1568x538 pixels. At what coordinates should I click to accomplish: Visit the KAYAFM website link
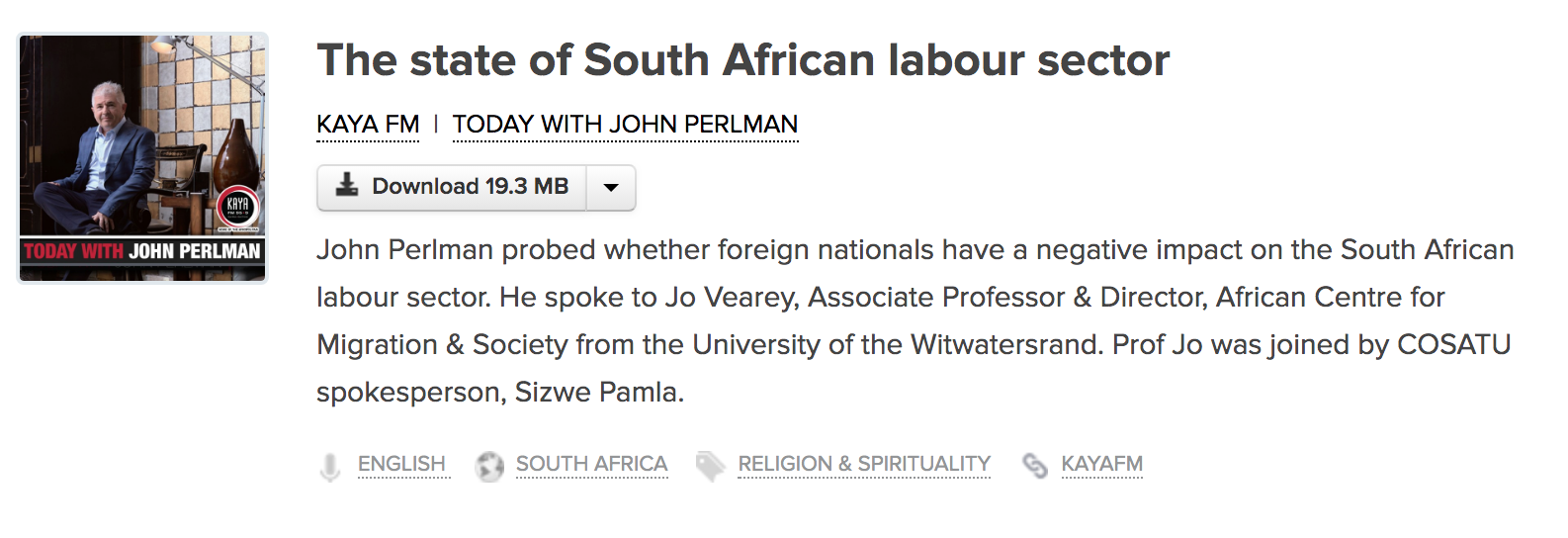(x=1101, y=464)
